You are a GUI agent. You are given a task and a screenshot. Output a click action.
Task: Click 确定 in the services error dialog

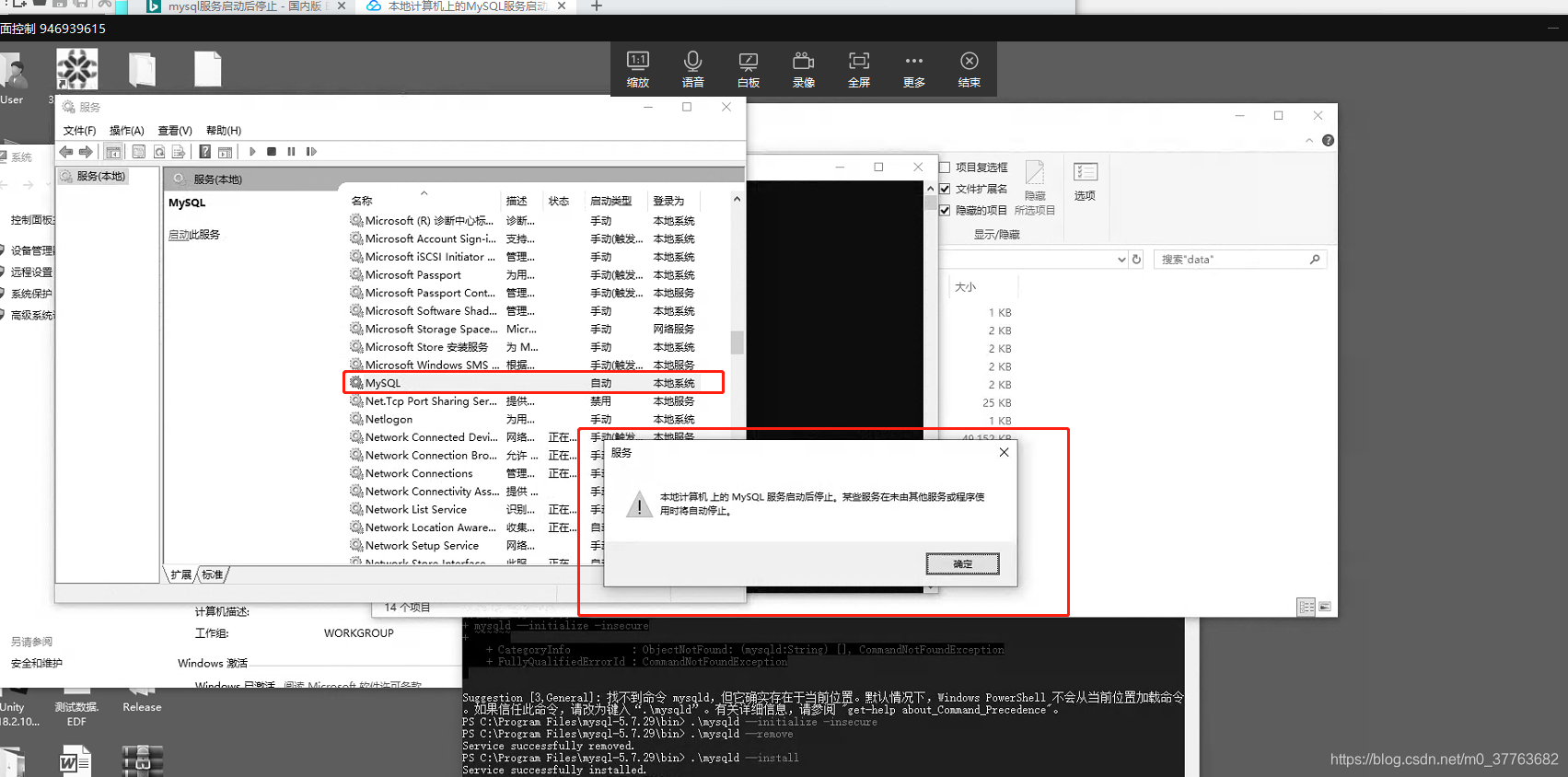[x=962, y=563]
